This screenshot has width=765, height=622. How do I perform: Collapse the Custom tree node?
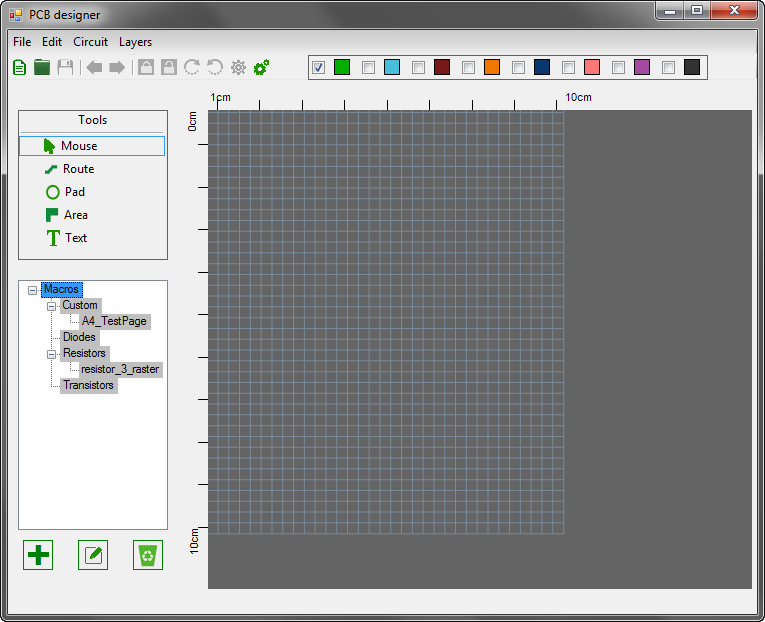(51, 306)
